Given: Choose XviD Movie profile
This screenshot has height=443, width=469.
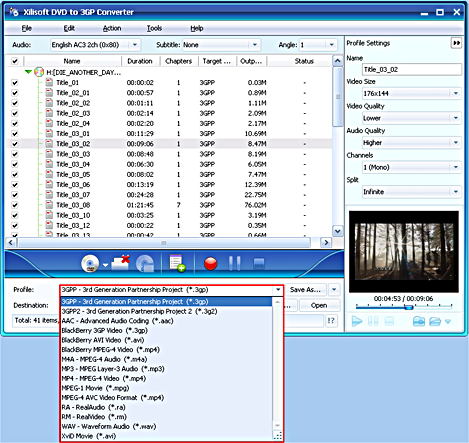Looking at the screenshot, I should tap(167, 436).
